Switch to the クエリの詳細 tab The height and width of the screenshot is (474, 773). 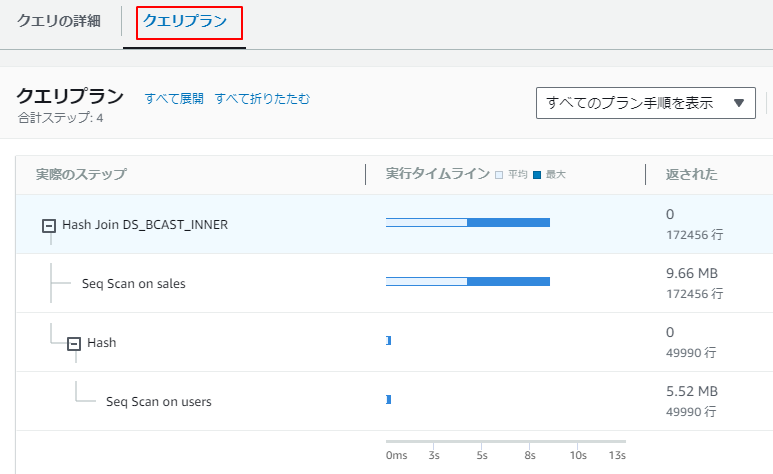(x=59, y=21)
